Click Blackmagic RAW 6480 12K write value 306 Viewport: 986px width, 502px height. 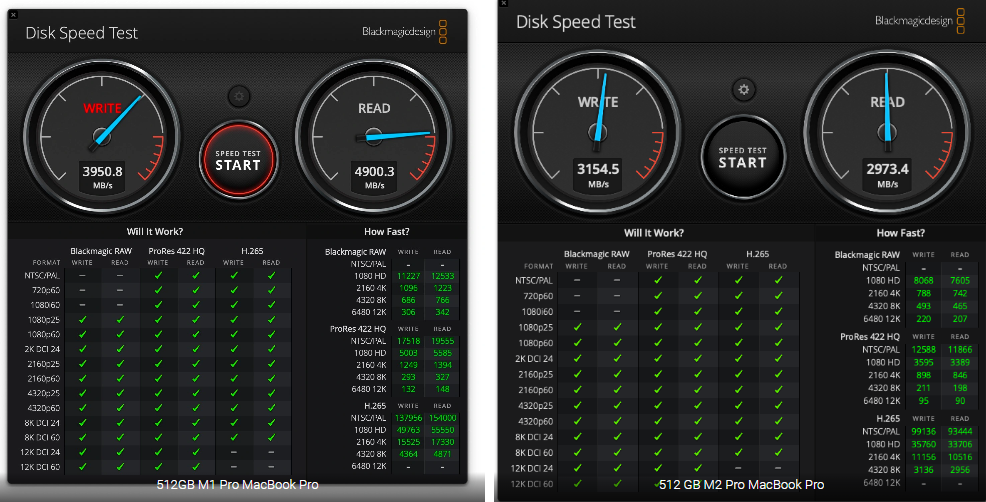click(x=408, y=312)
